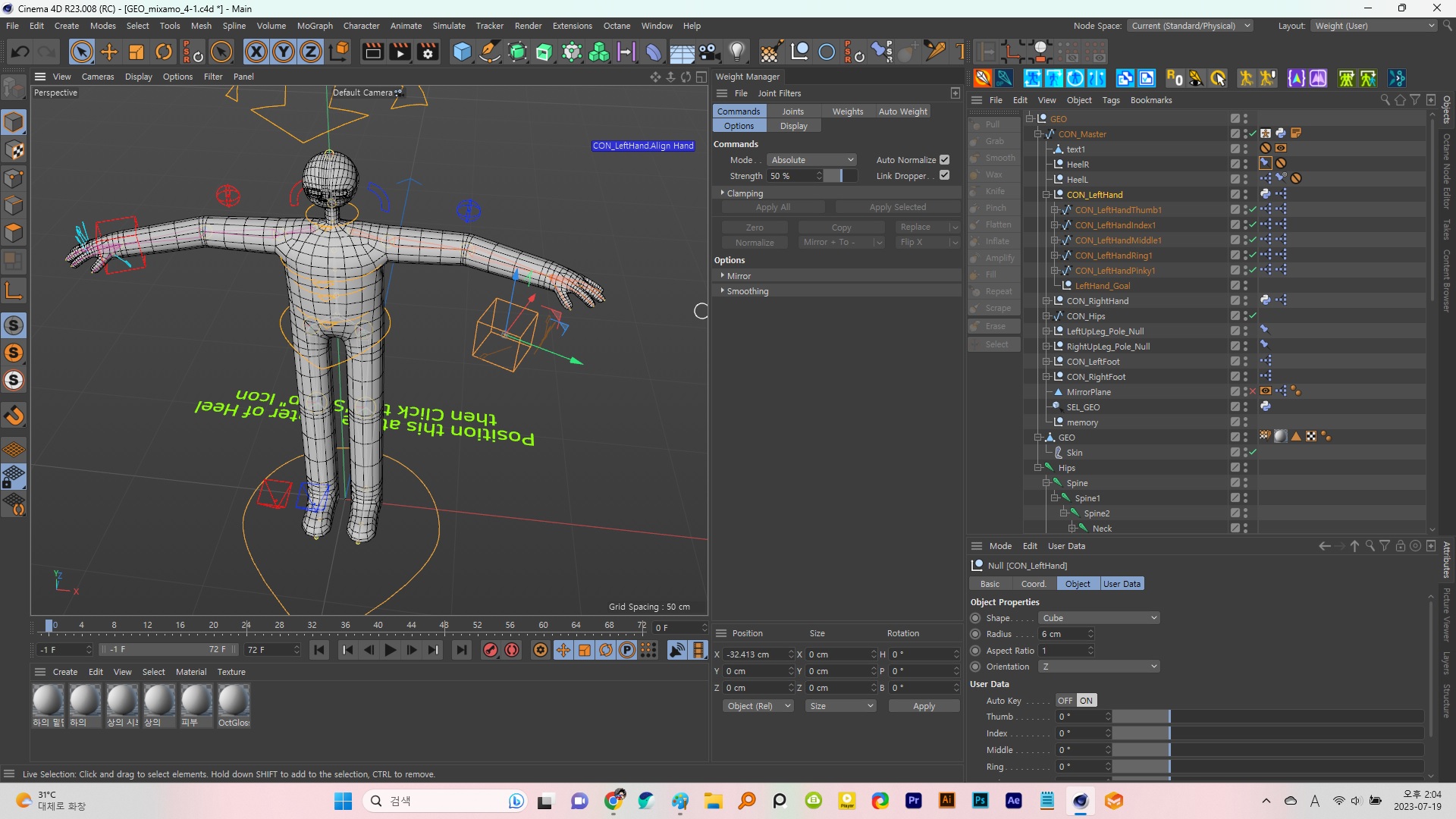Click the Spline Pen tool icon
Viewport: 1456px width, 819px height.
(490, 52)
